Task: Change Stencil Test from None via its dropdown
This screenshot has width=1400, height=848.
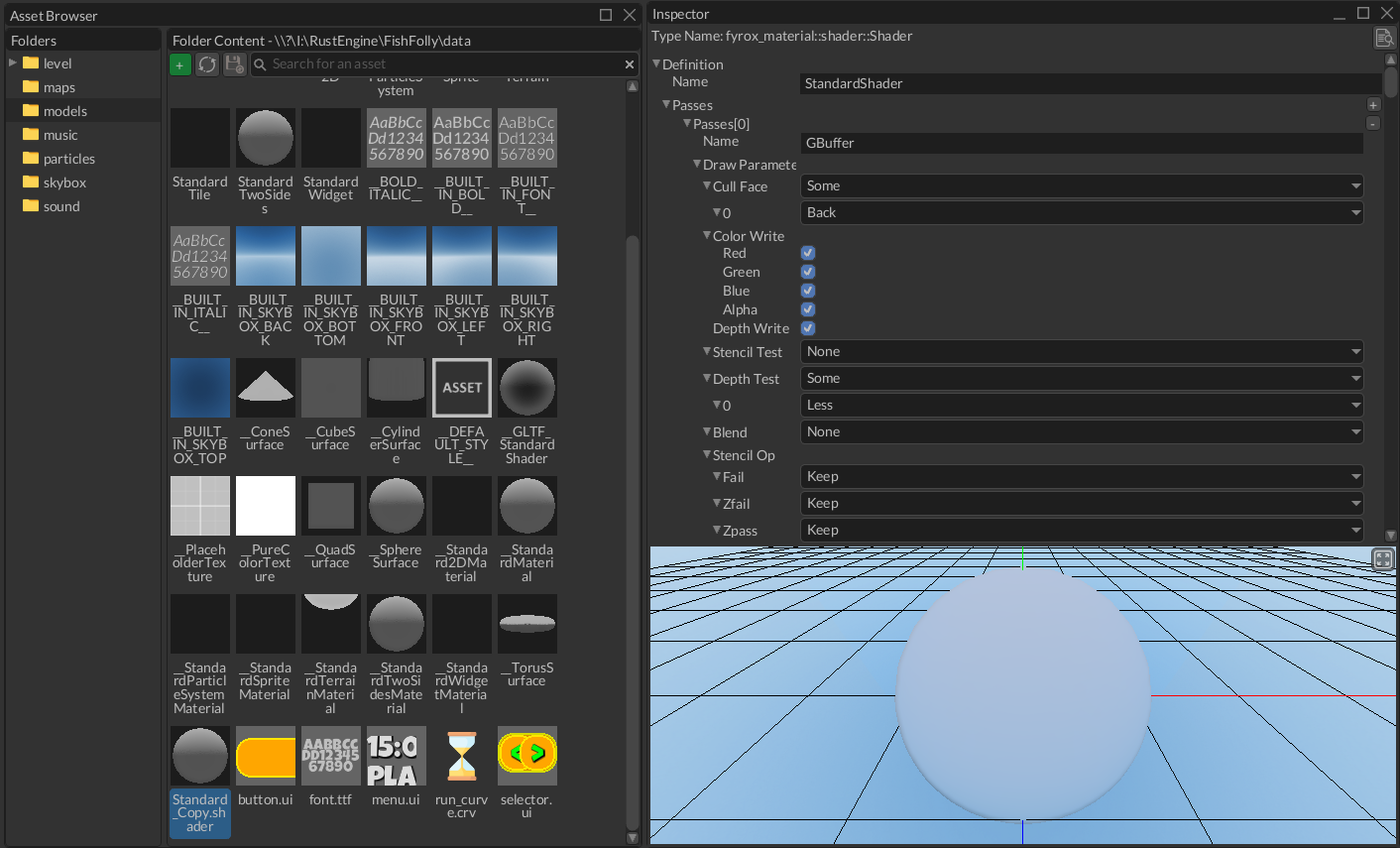Action: point(1081,351)
